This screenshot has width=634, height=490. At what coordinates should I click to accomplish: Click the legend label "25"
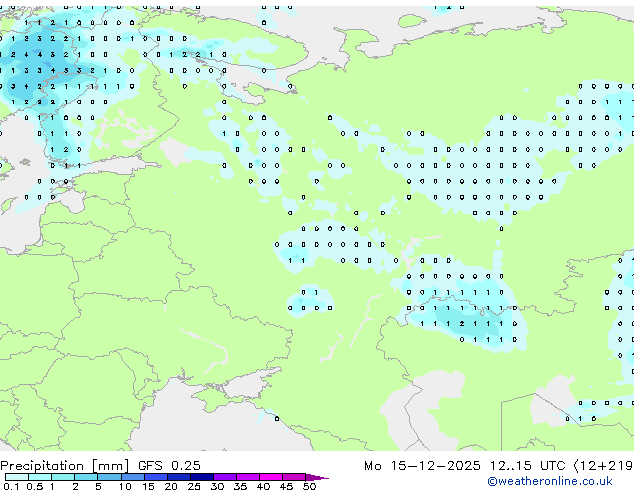pyautogui.click(x=194, y=486)
